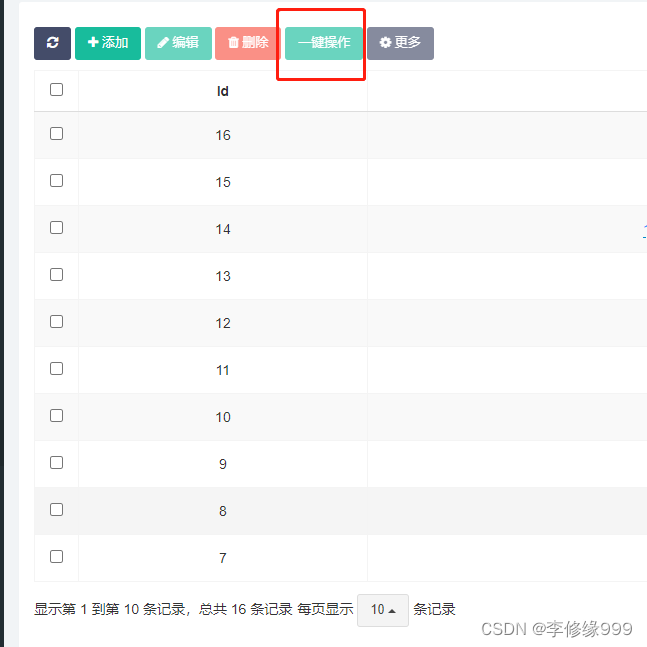647x647 pixels.
Task: Click the Id cell showing 15
Action: pos(223,182)
